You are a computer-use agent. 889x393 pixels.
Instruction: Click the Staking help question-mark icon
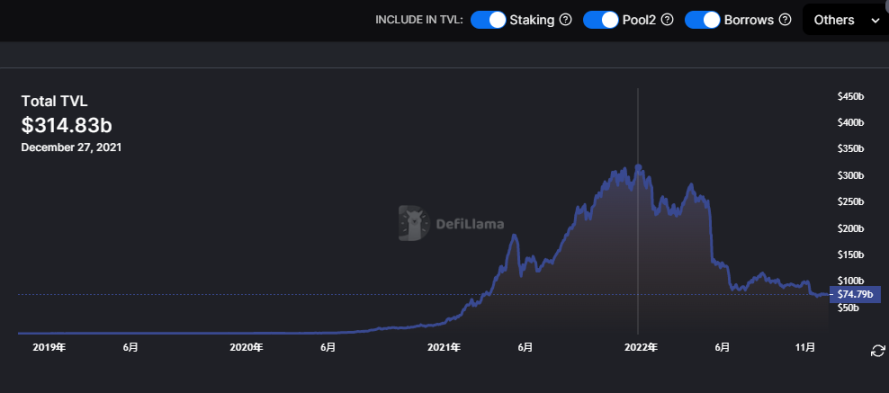(565, 20)
